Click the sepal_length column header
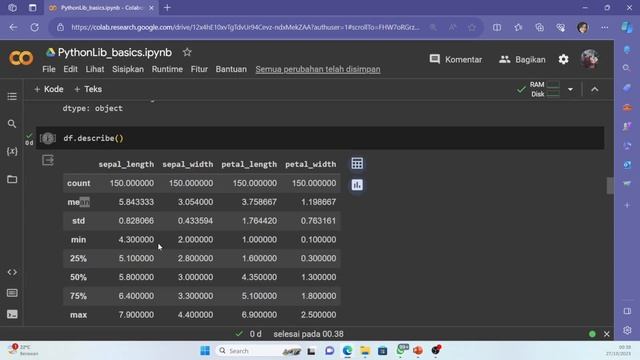 [126, 164]
